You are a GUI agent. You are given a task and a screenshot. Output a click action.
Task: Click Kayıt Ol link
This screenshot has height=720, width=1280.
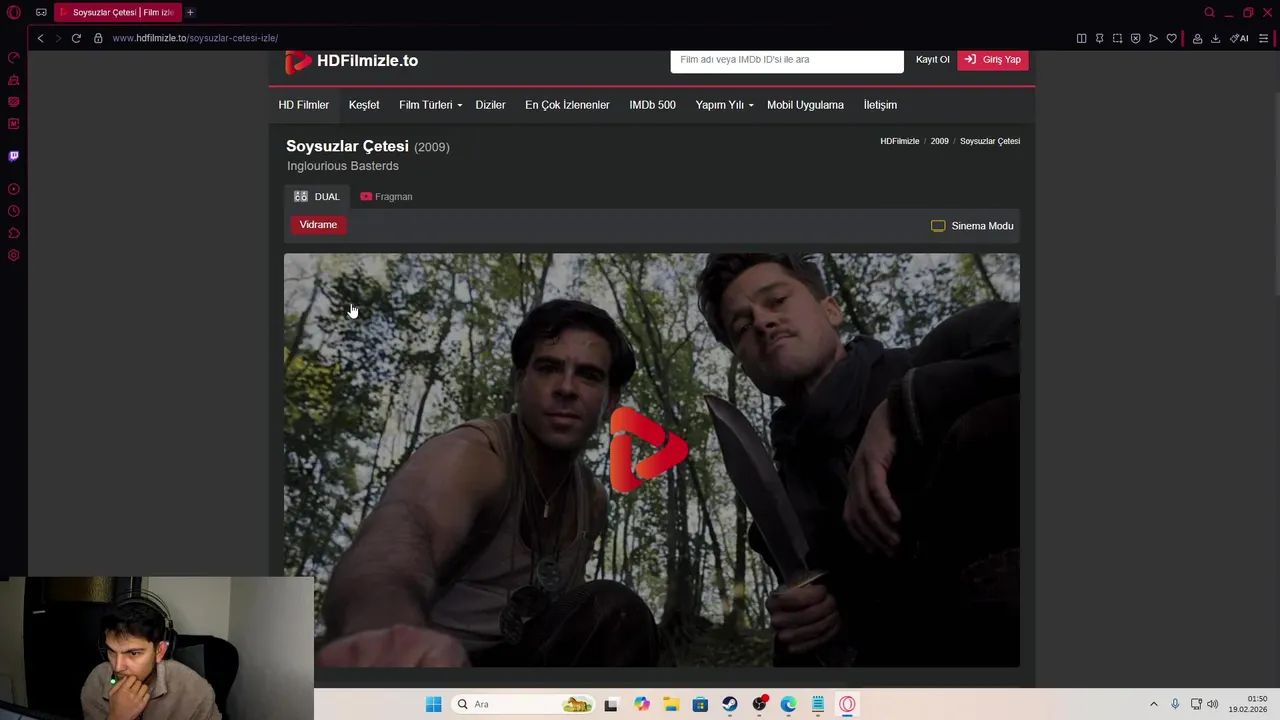[x=933, y=60]
